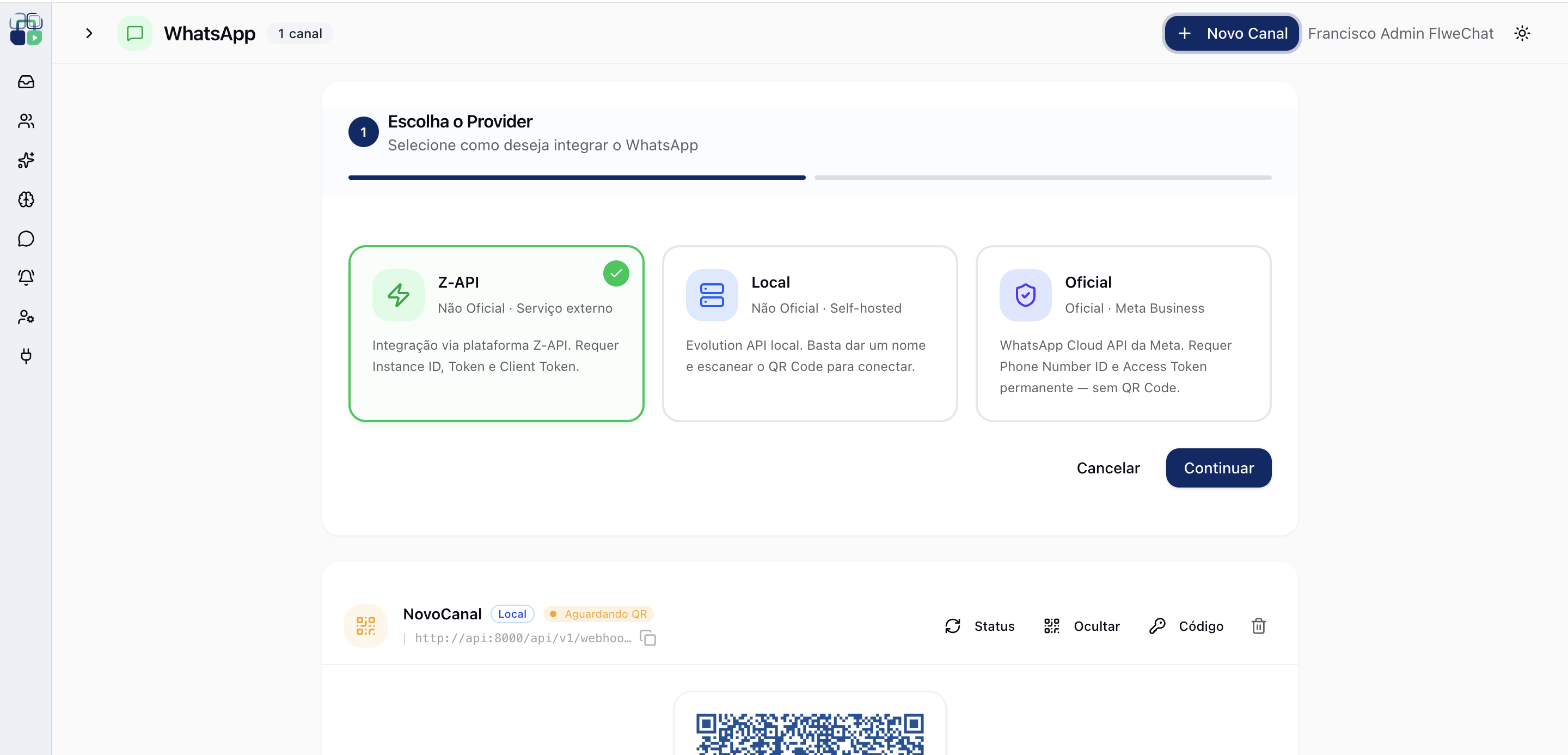
Task: Delete NovoCanal with the trash icon
Action: 1258,626
